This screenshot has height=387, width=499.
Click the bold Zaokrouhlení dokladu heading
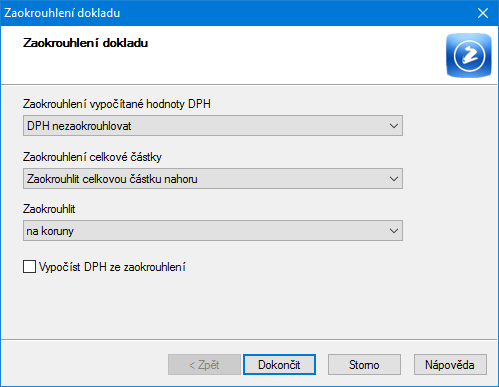[85, 43]
